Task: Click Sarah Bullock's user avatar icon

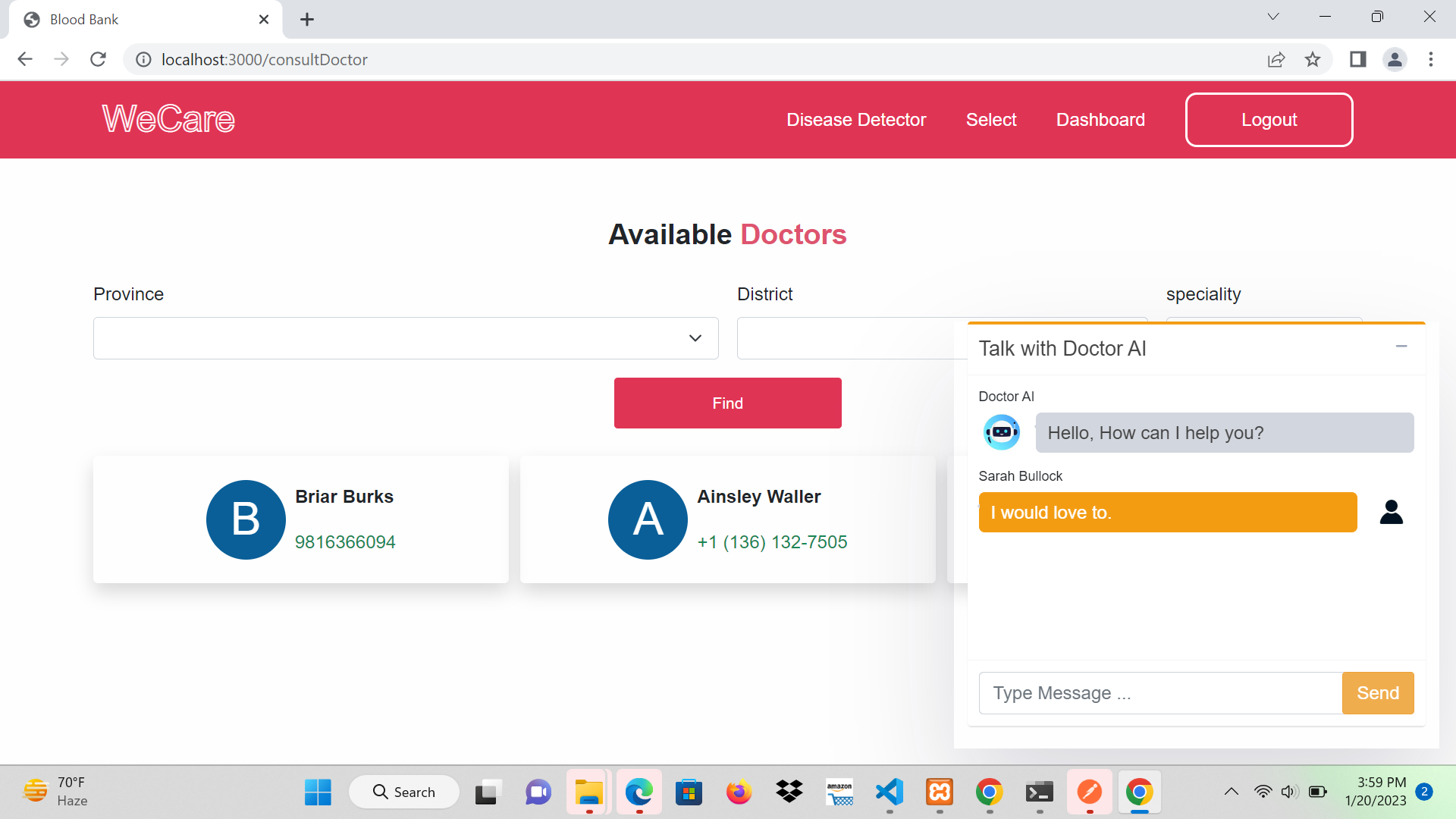Action: (1391, 512)
